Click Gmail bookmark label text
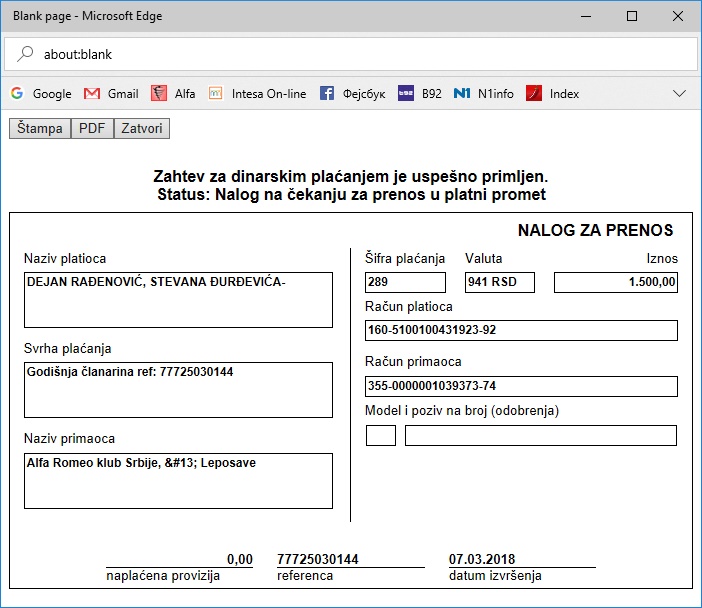This screenshot has width=702, height=608. [x=123, y=94]
